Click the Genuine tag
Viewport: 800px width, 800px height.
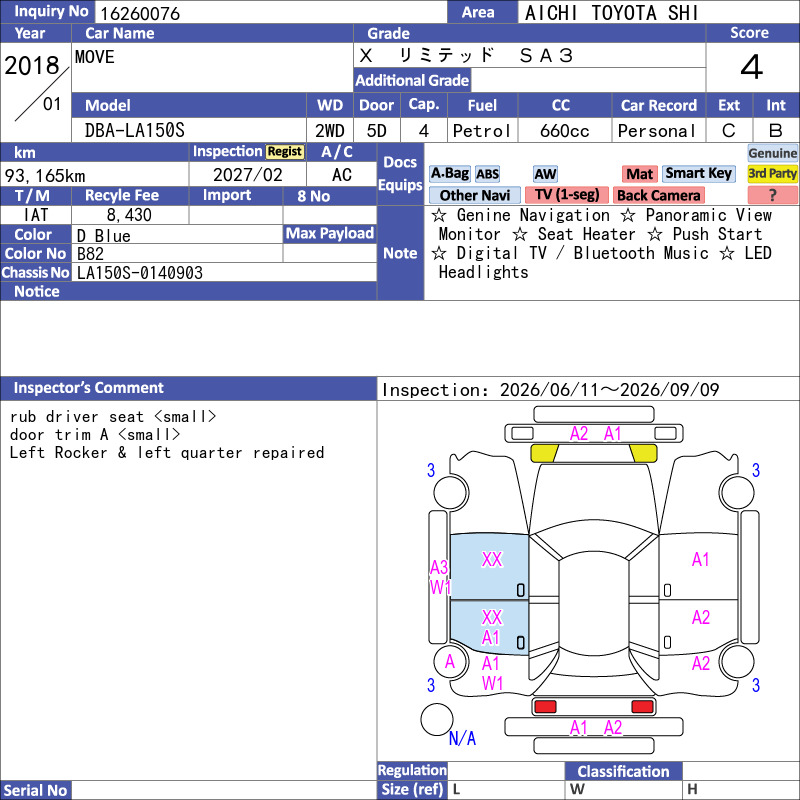(772, 153)
